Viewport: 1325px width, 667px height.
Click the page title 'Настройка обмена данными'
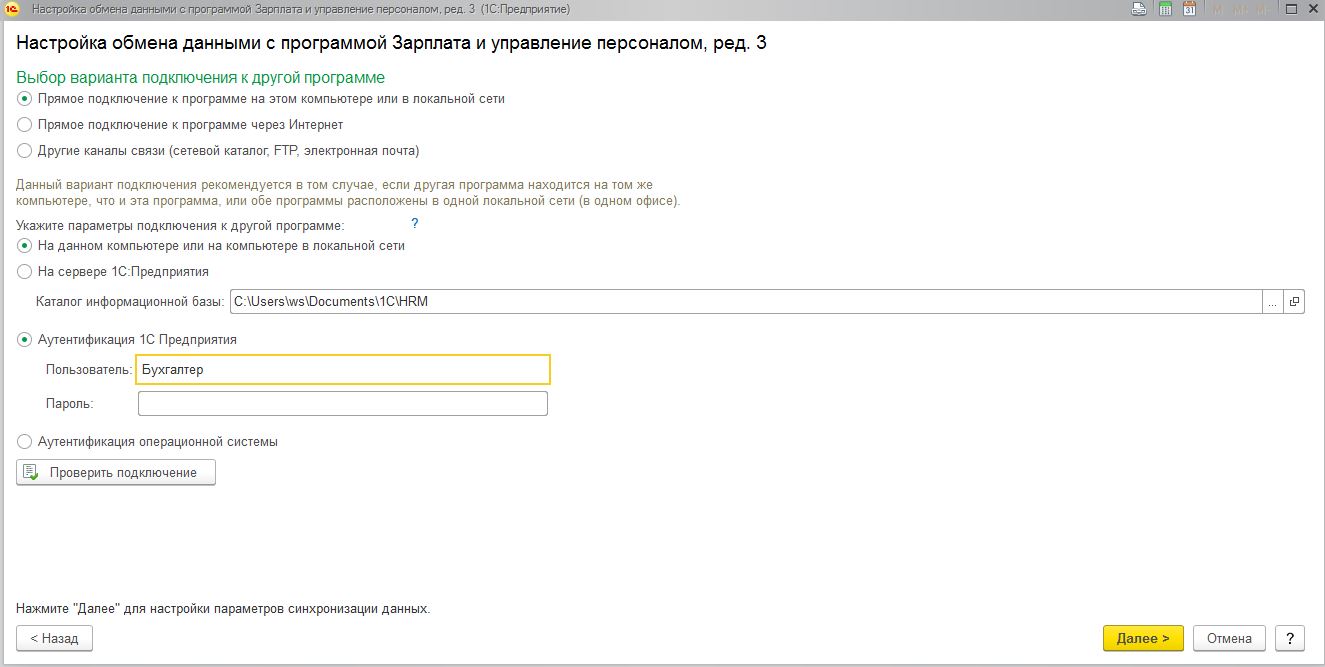[392, 43]
